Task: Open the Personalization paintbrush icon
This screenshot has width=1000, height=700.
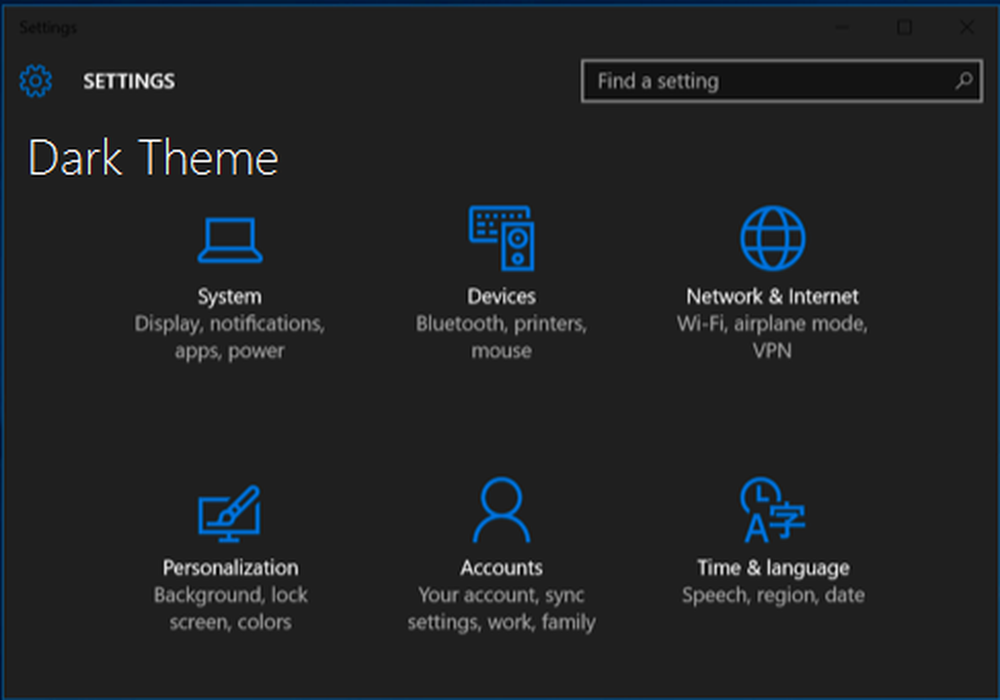Action: tap(230, 514)
